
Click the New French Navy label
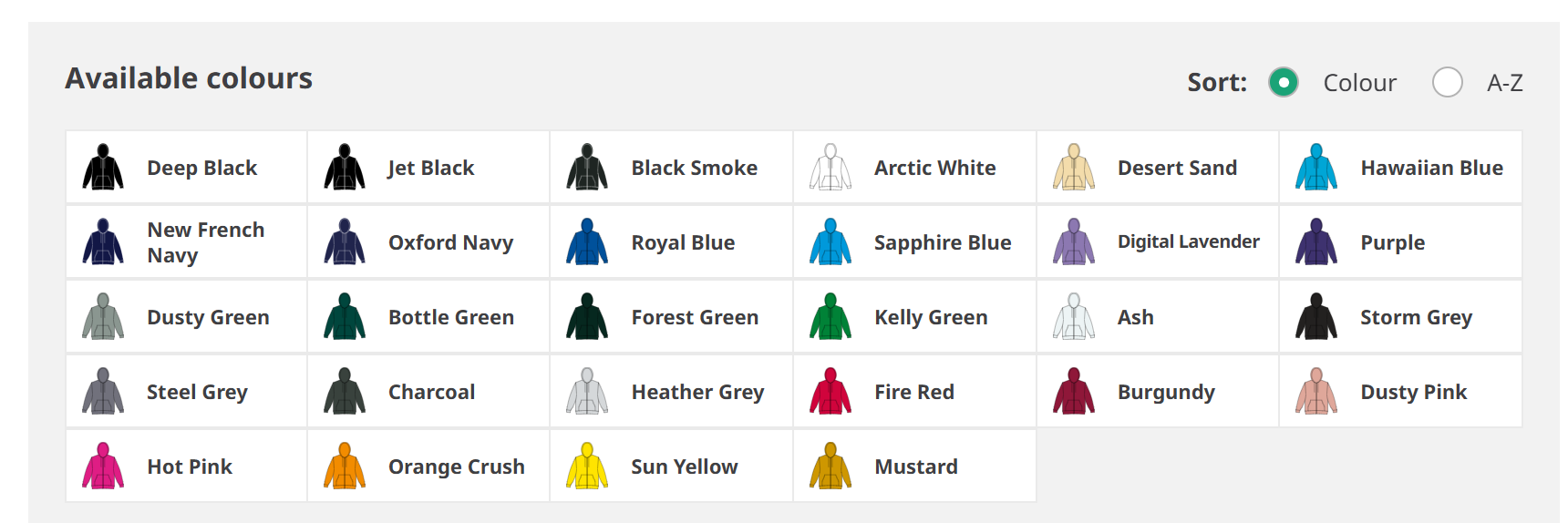coord(206,242)
